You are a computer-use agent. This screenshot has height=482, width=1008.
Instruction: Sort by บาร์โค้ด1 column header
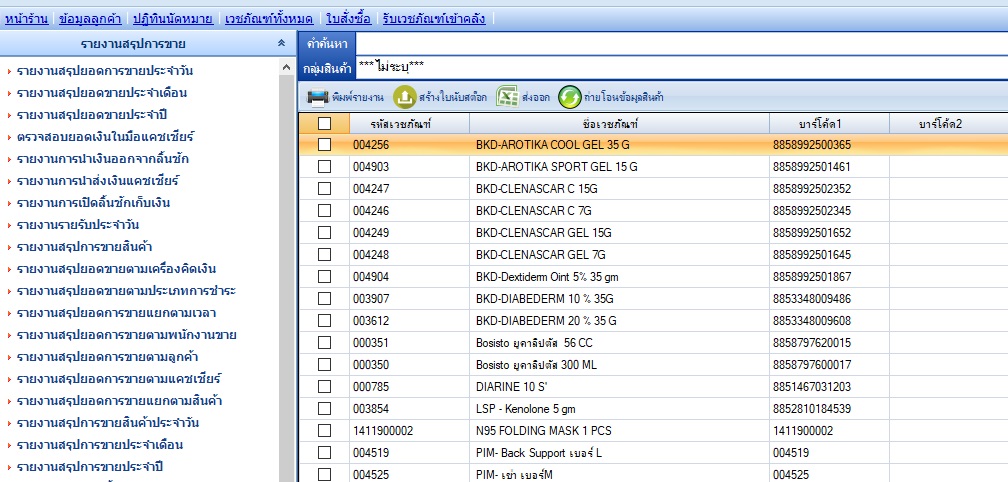(829, 123)
